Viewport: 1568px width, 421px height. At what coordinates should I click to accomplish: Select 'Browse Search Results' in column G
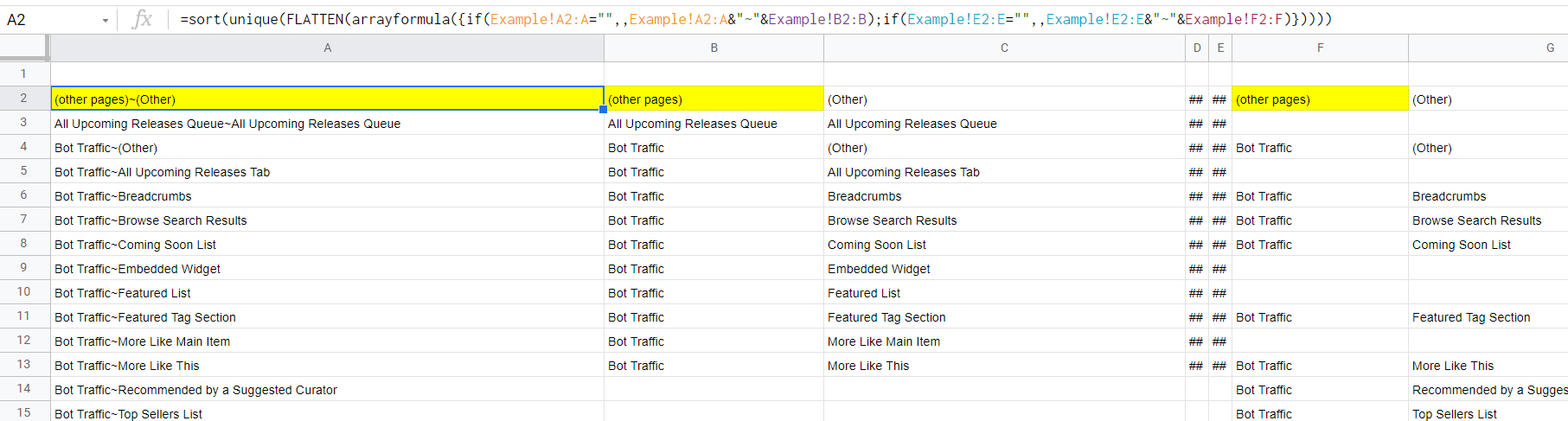[x=1488, y=220]
